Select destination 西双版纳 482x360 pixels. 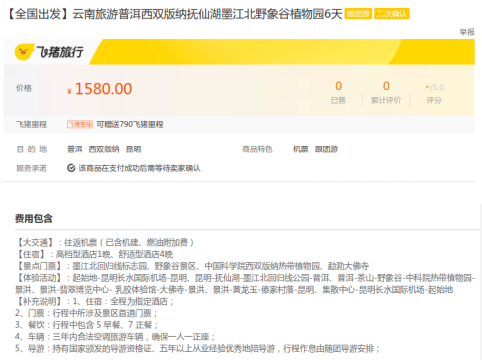tap(104, 149)
